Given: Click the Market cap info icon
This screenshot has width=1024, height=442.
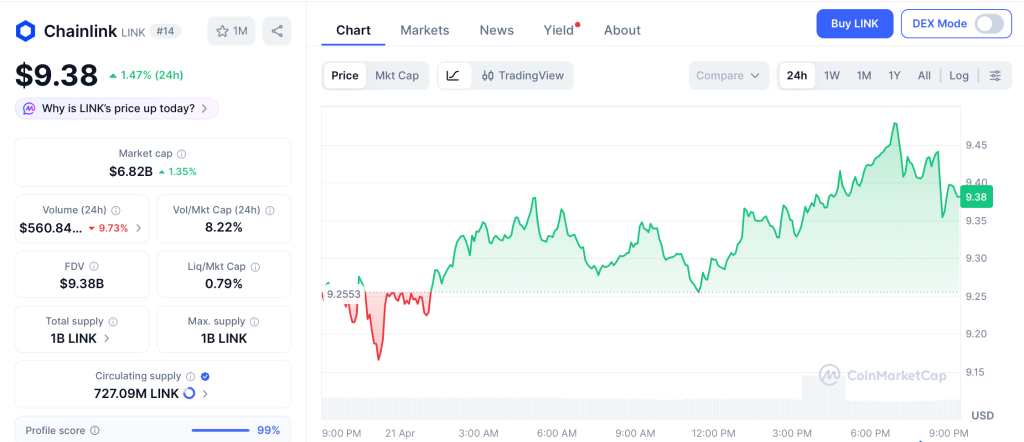Looking at the screenshot, I should point(181,154).
